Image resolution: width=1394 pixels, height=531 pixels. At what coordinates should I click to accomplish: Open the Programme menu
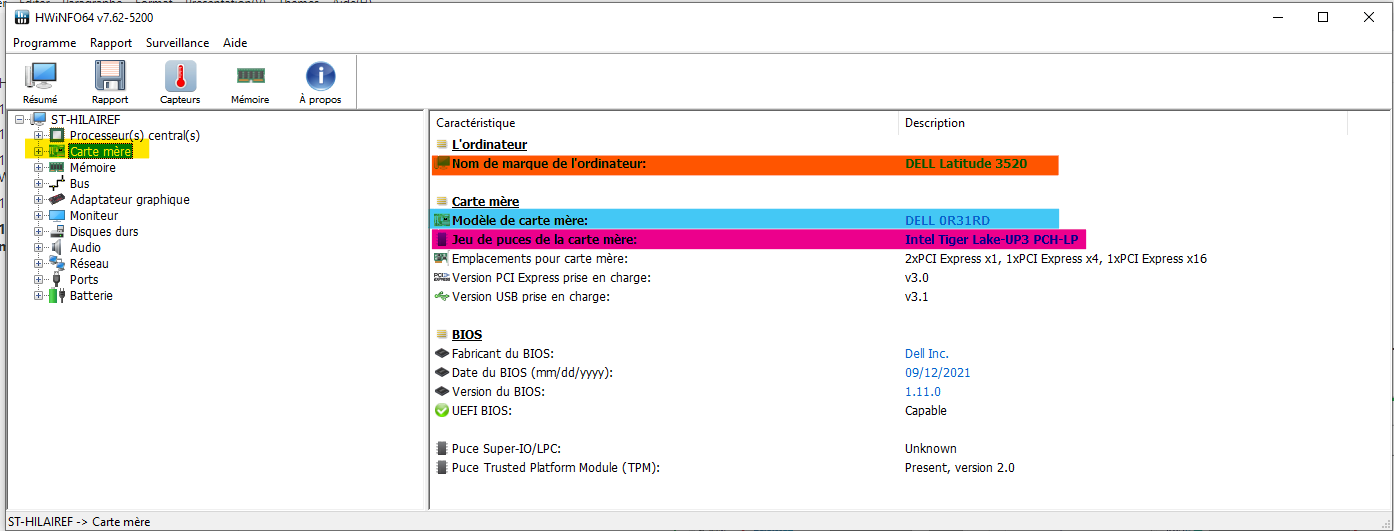[x=44, y=43]
